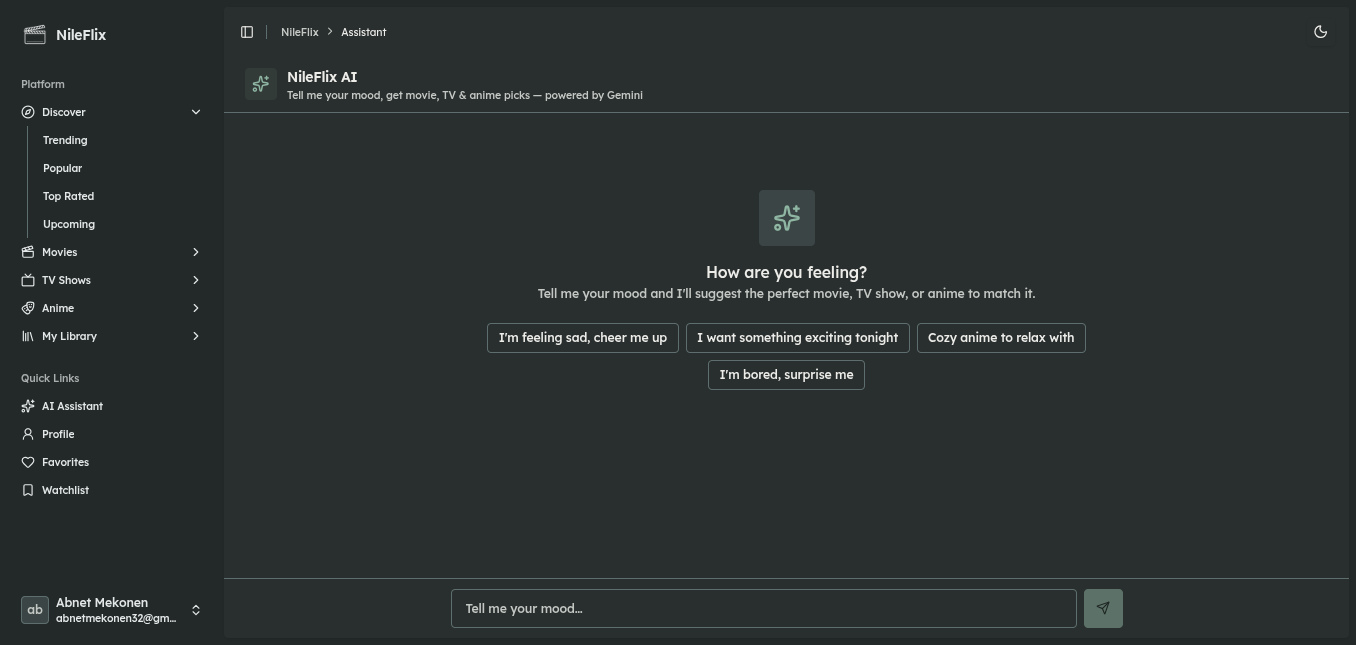Click the Watchlist bookmark icon
The image size is (1356, 645).
(x=28, y=490)
